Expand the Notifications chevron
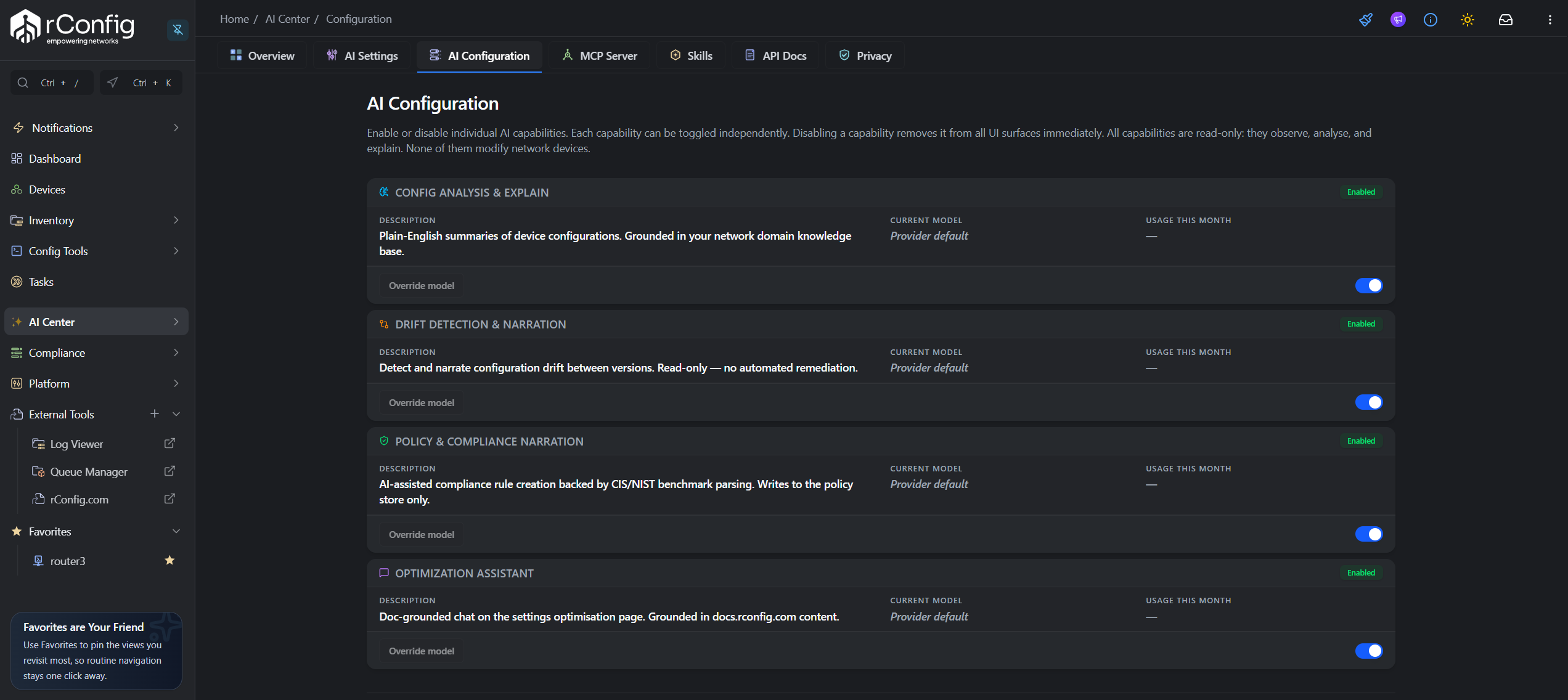The width and height of the screenshot is (1568, 700). point(176,128)
